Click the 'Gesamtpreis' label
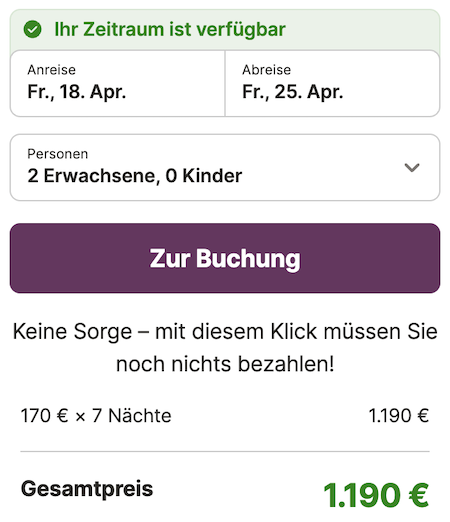 coord(87,489)
